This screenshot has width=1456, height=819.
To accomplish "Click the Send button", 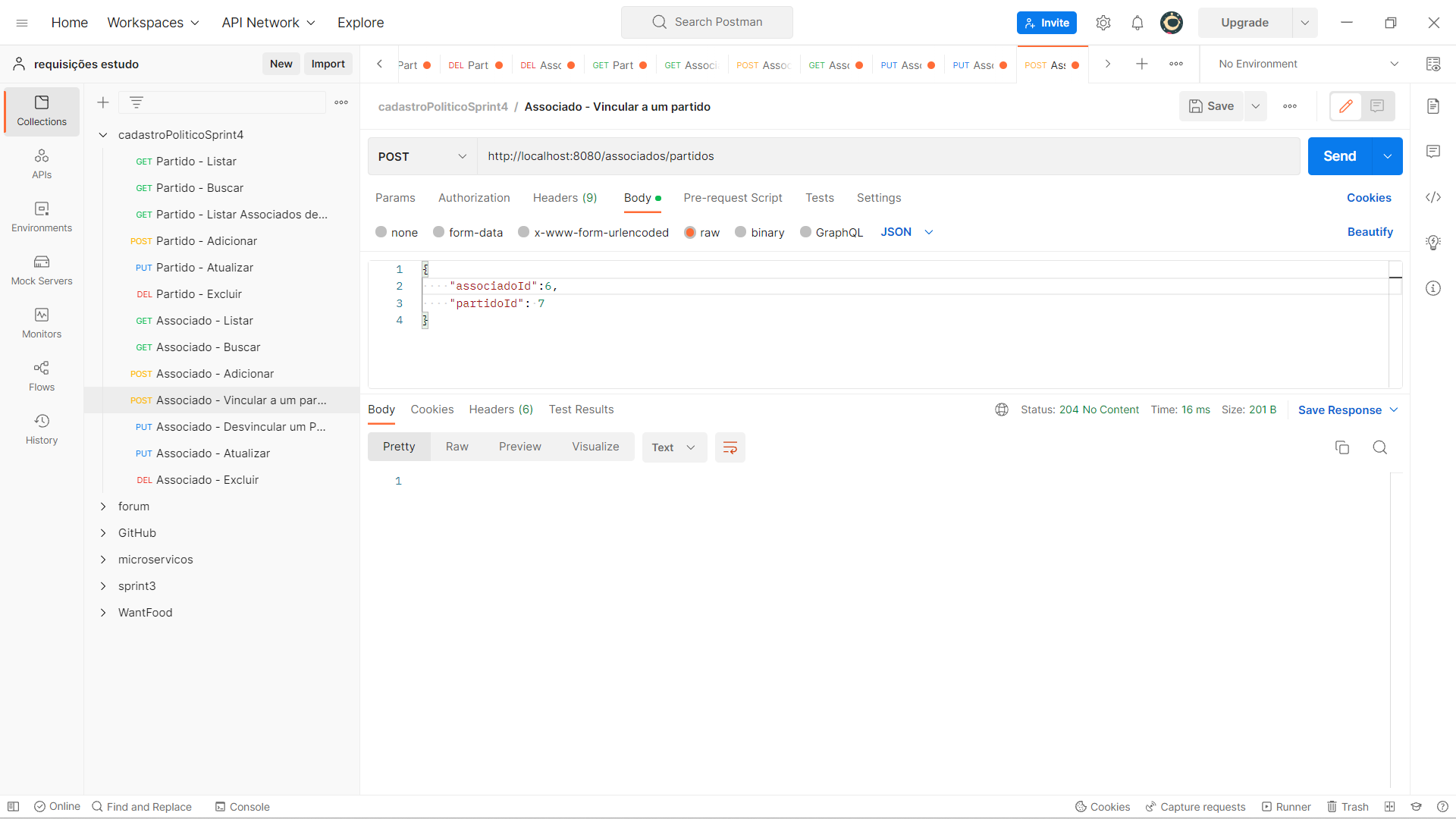I will click(x=1339, y=155).
